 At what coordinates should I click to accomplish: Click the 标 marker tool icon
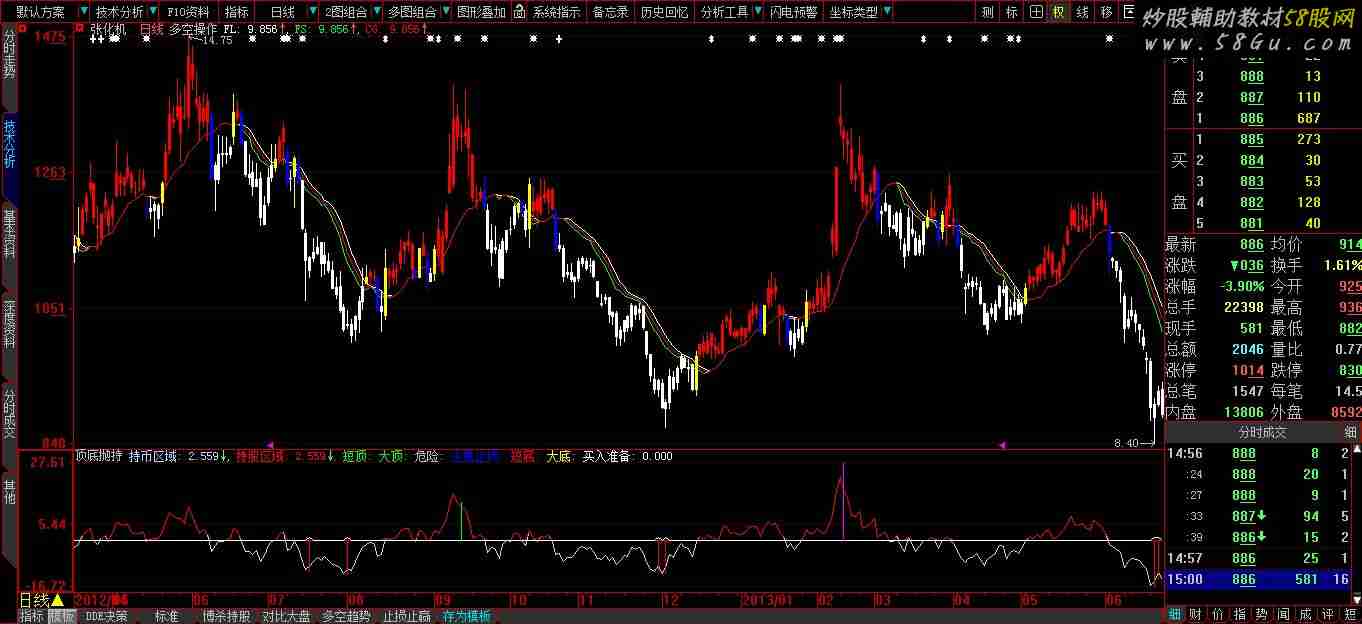pos(1012,12)
